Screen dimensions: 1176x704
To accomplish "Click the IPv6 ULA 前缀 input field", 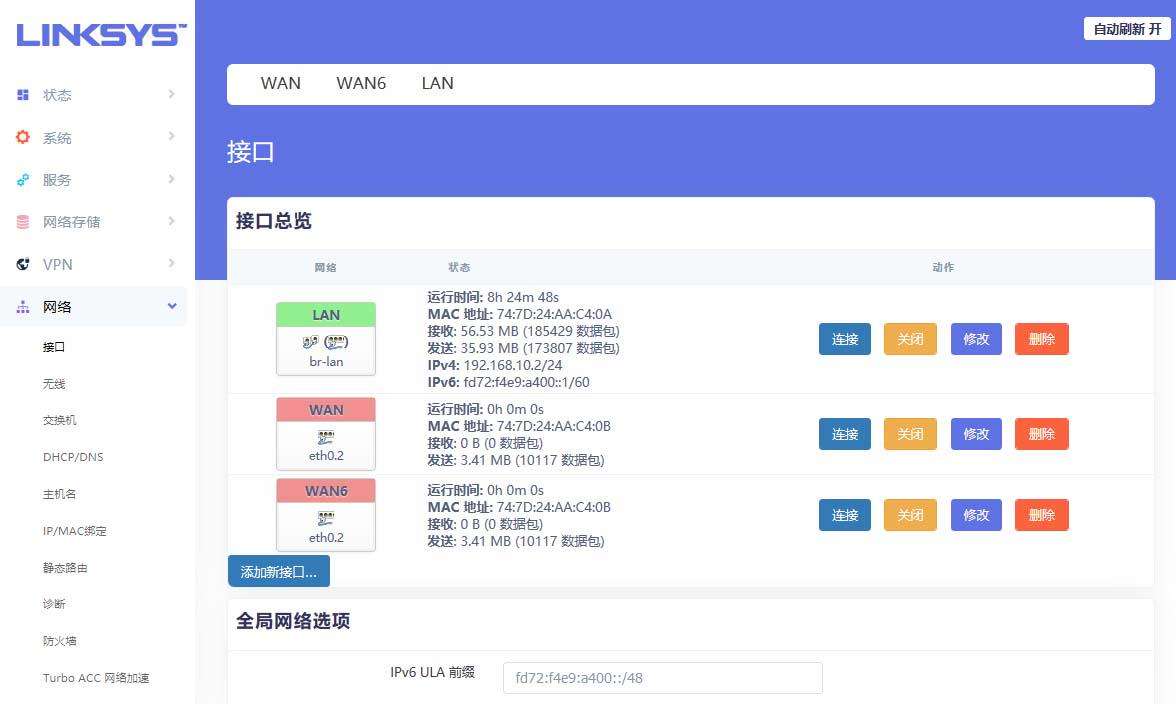I will (661, 677).
